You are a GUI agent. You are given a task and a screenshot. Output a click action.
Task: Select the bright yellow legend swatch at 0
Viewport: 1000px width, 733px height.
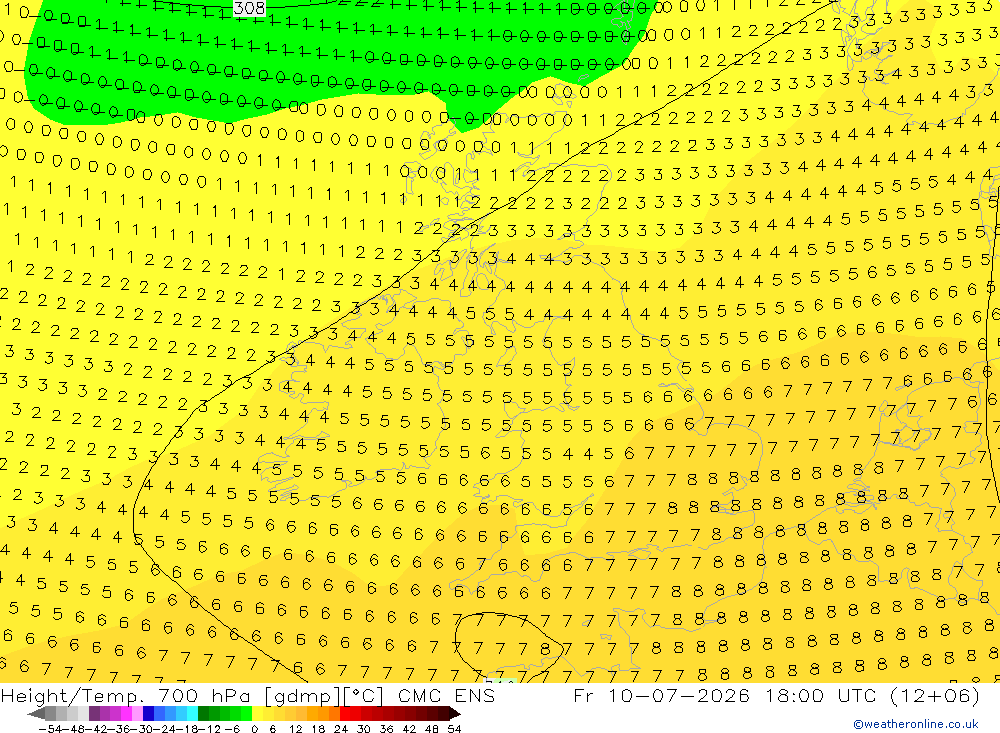coord(257,713)
